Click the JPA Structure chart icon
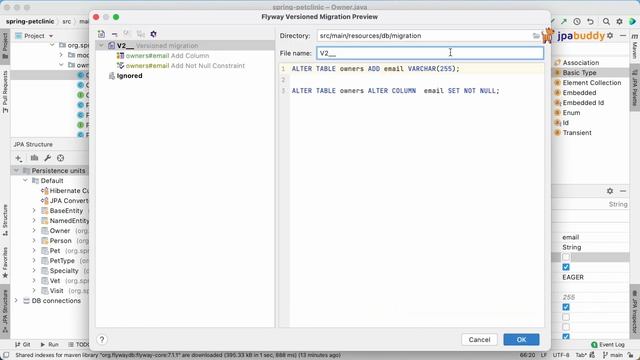Image resolution: width=640 pixels, height=360 pixels. point(34,158)
